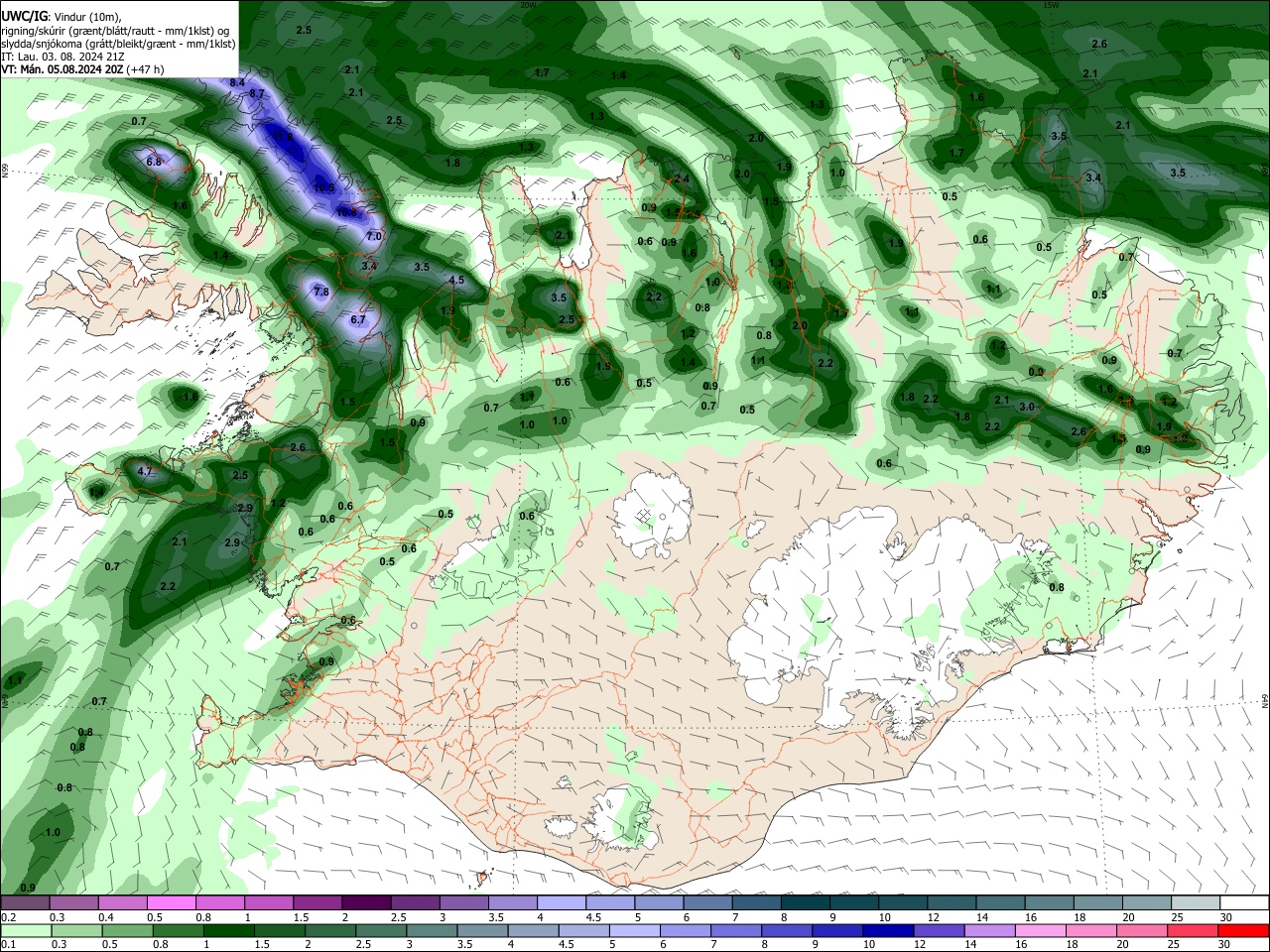Screen dimensions: 1270x952
Task: Click the 8.7 precipitation value
Action: click(258, 93)
